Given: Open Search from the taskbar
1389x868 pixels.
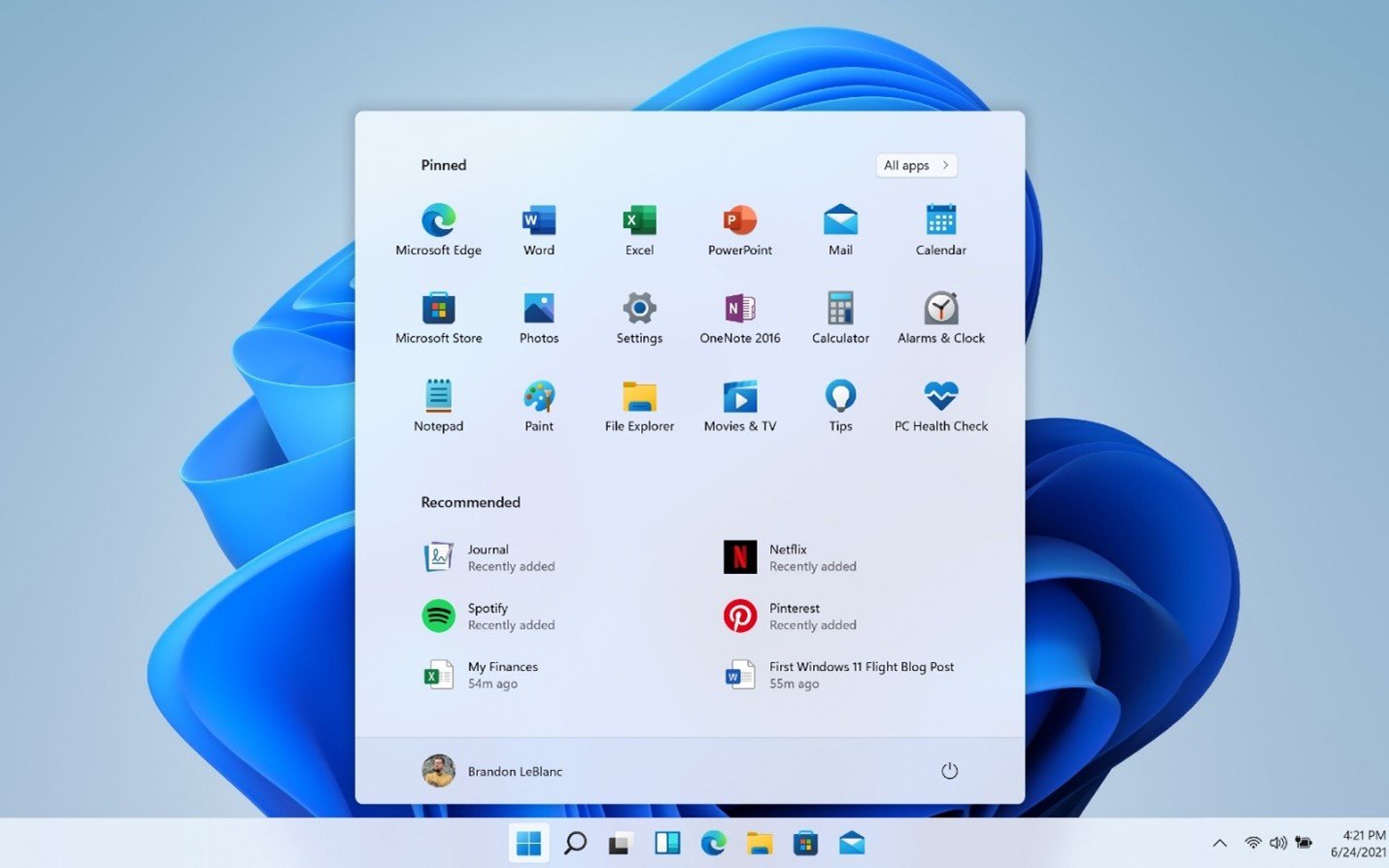Looking at the screenshot, I should 574,843.
